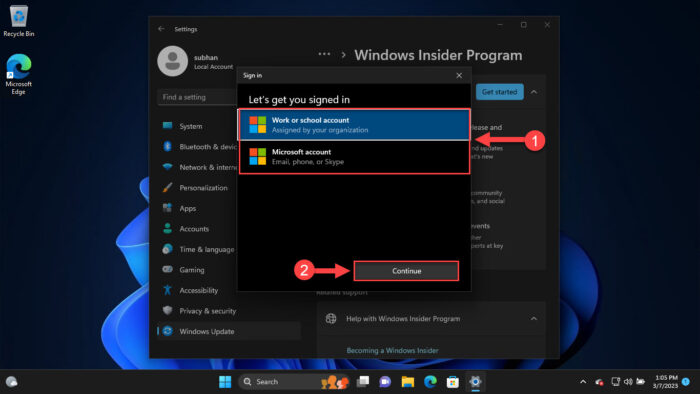The image size is (700, 394).
Task: Click the Accessibility figure icon
Action: point(167,290)
